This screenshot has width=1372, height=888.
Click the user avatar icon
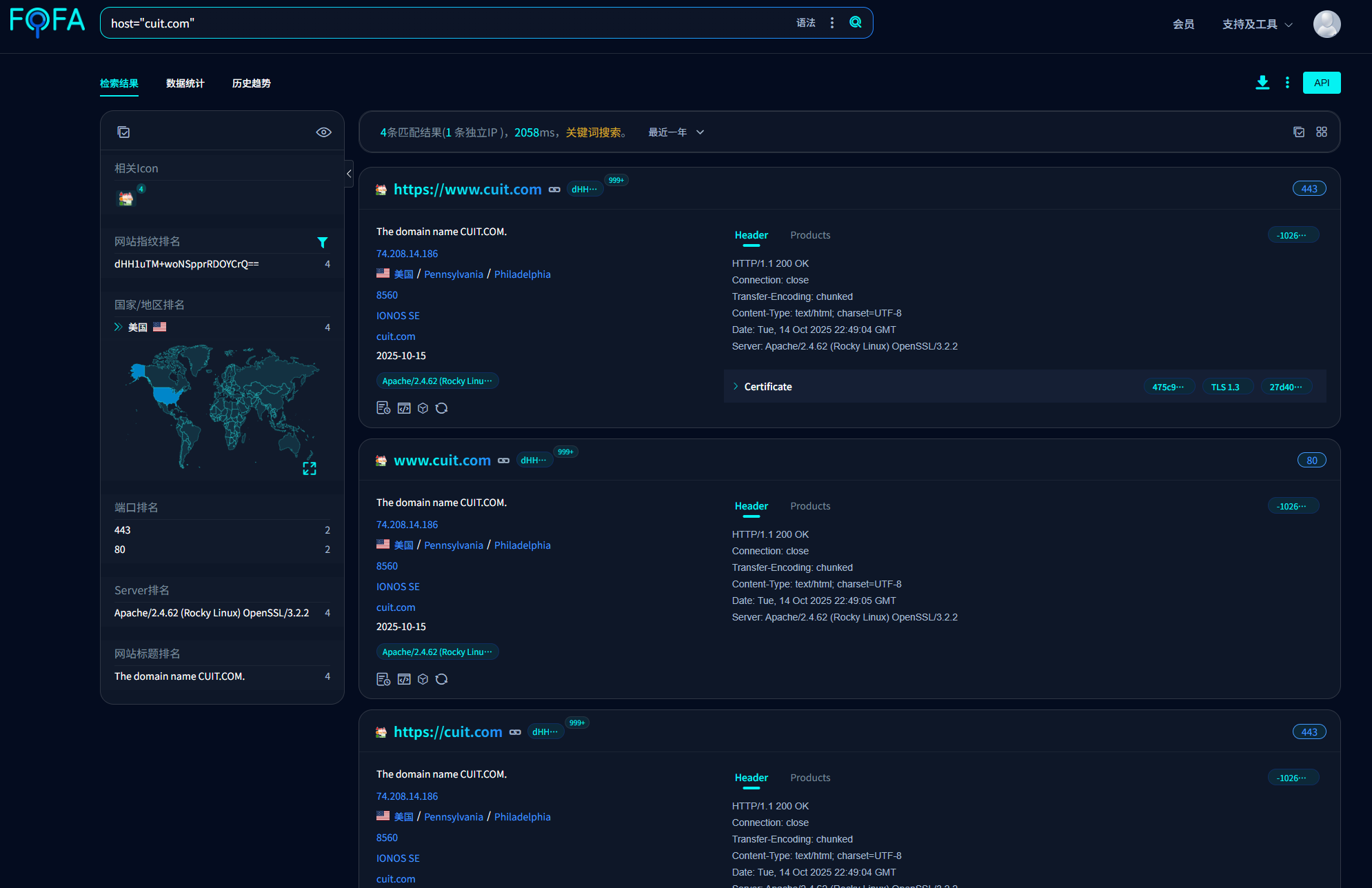(1326, 24)
